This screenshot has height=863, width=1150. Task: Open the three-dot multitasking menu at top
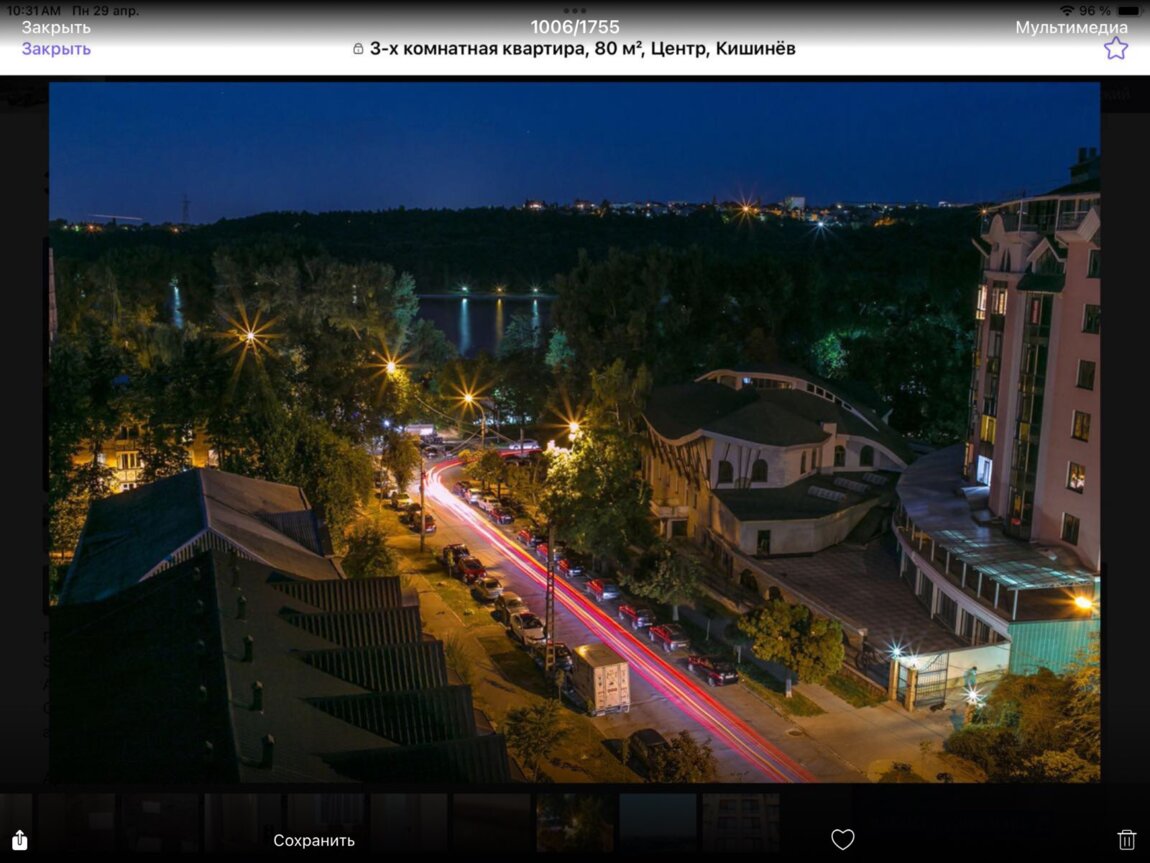tap(575, 10)
